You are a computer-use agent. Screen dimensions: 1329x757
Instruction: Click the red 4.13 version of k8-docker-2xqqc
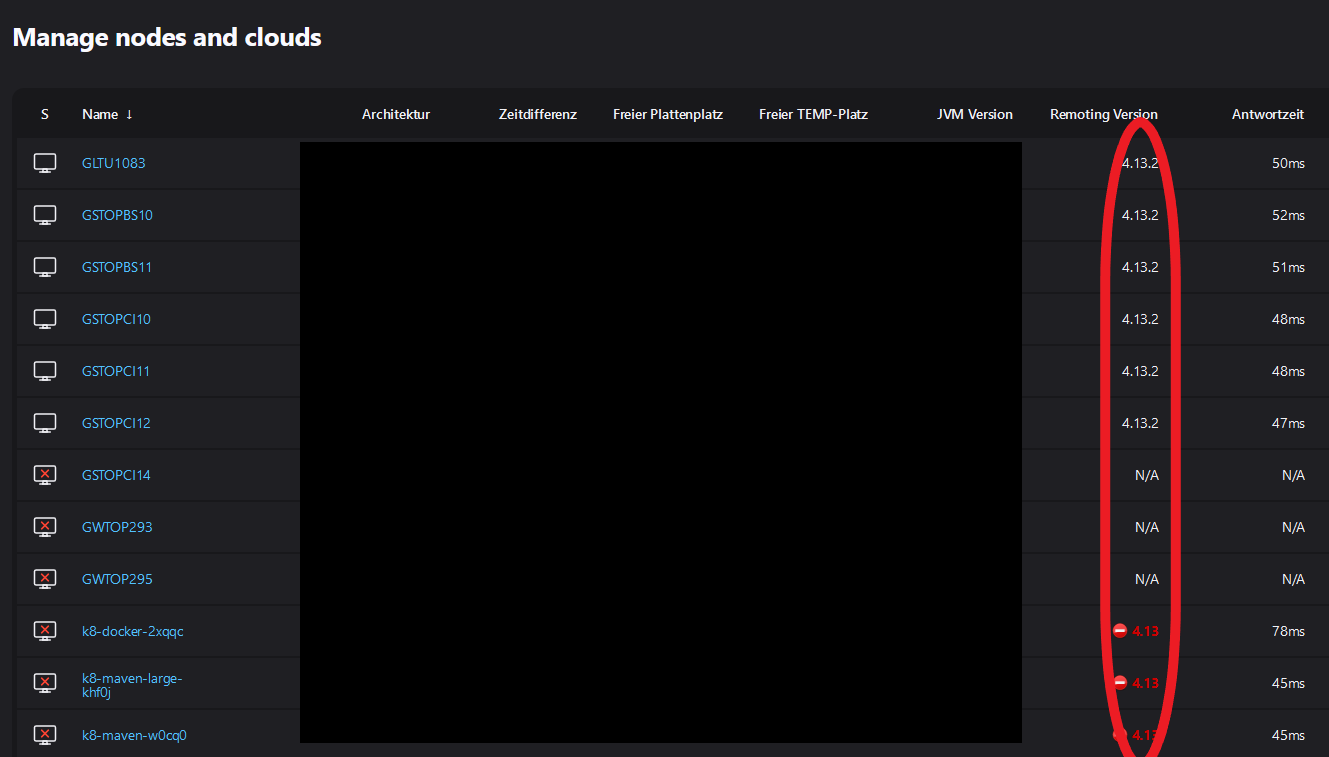pyautogui.click(x=1145, y=631)
